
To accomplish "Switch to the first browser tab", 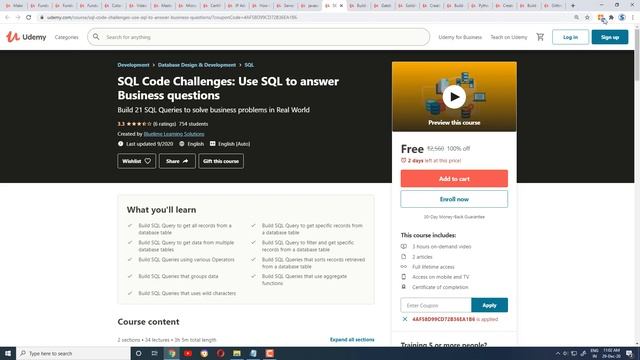I will click(14, 6).
